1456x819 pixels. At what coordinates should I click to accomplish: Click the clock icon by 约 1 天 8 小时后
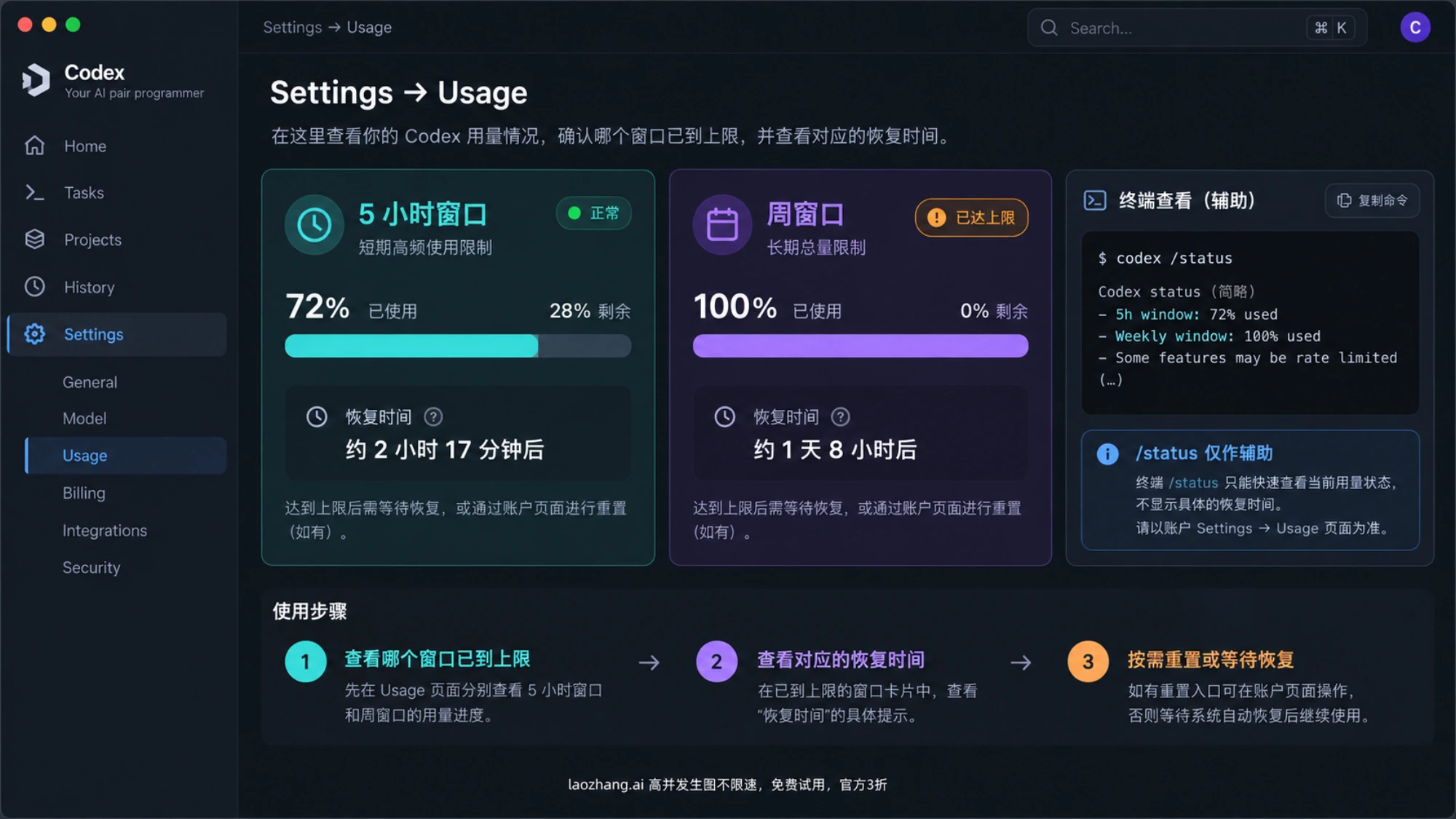[x=724, y=417]
